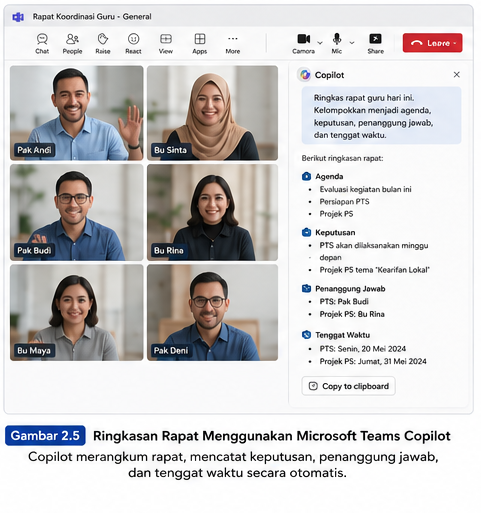Image resolution: width=481 pixels, height=513 pixels.
Task: Raise your hand in the meeting
Action: click(x=103, y=44)
